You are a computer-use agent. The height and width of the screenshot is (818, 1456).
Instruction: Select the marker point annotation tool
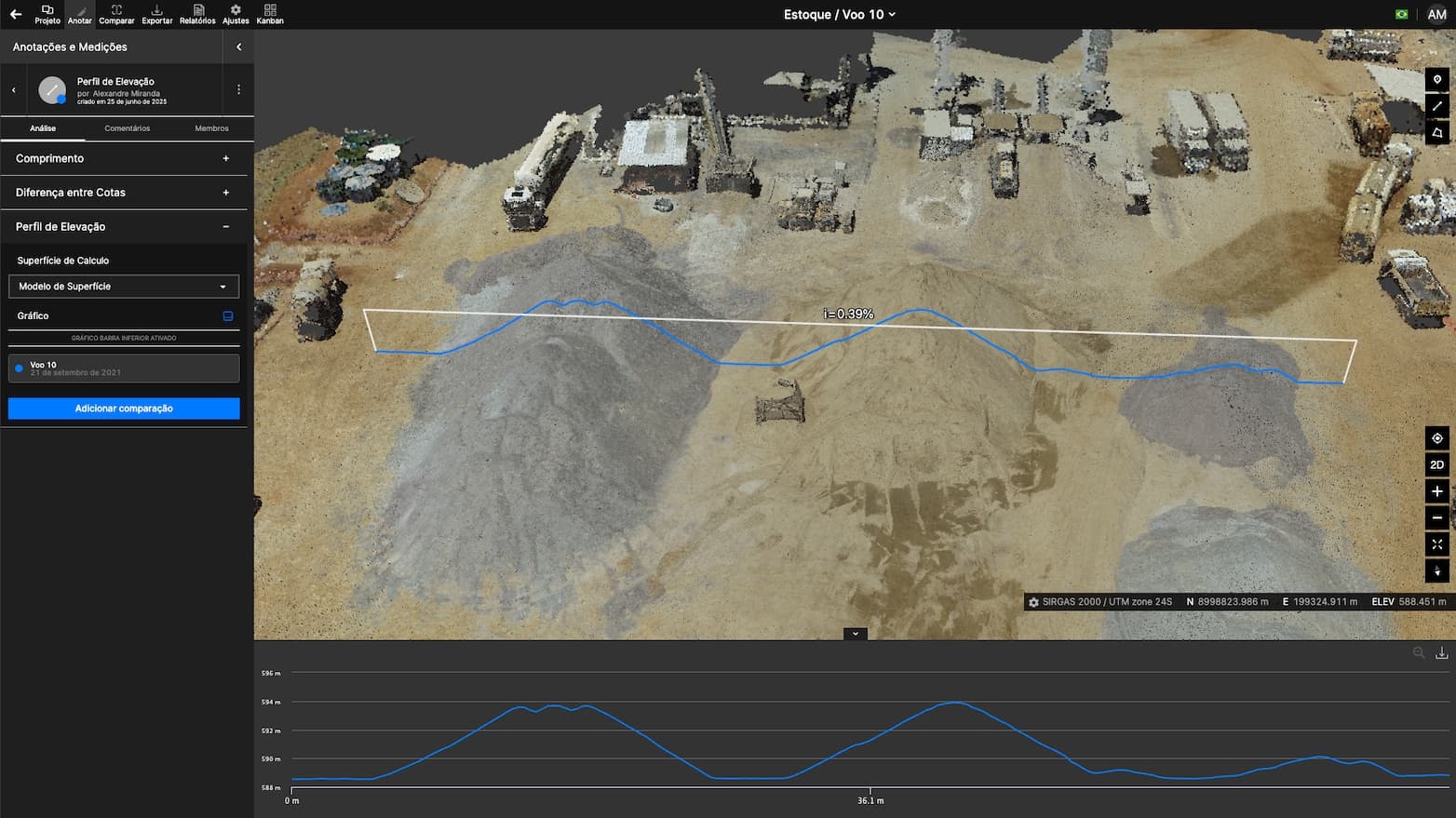1436,80
